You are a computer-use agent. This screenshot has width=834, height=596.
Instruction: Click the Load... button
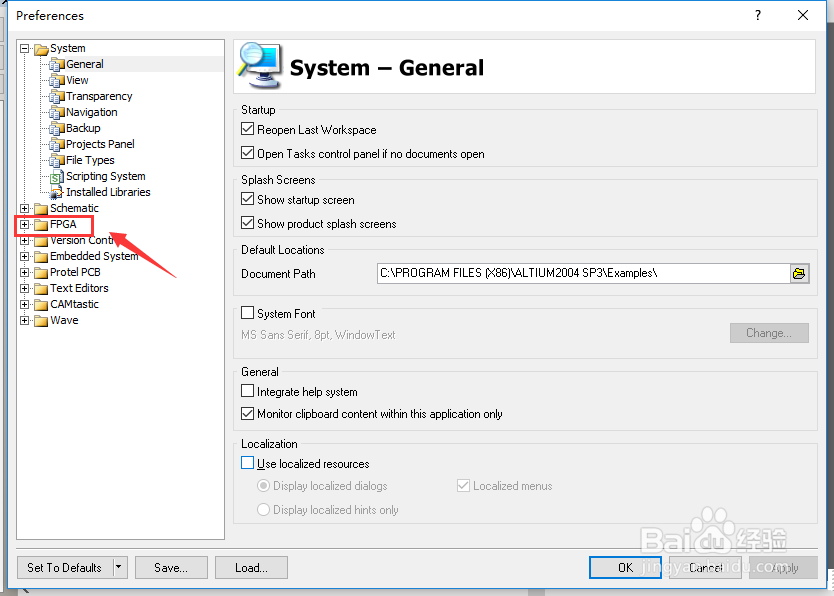(x=251, y=567)
